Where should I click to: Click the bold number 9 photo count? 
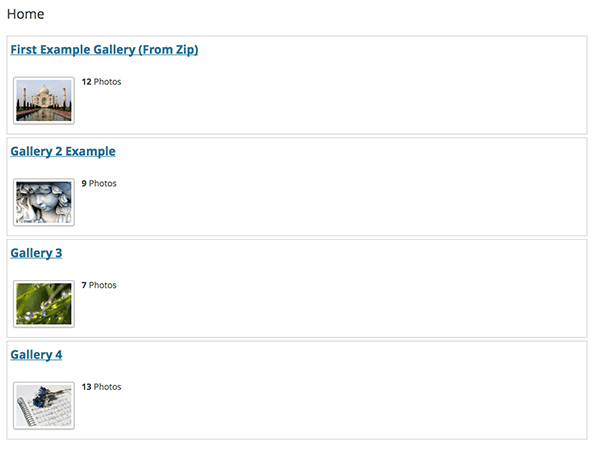(x=84, y=184)
